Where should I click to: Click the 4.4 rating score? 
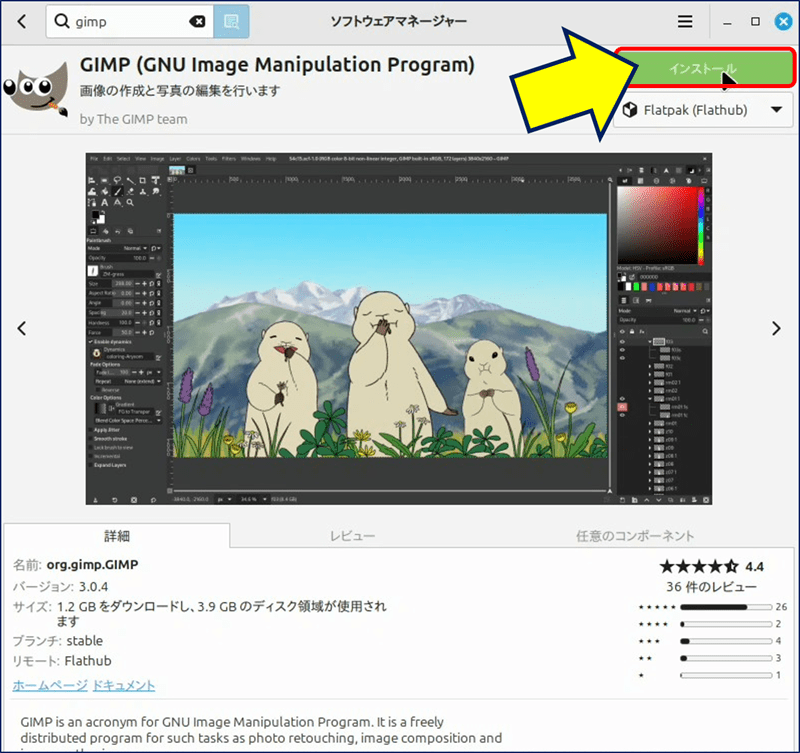pos(755,567)
